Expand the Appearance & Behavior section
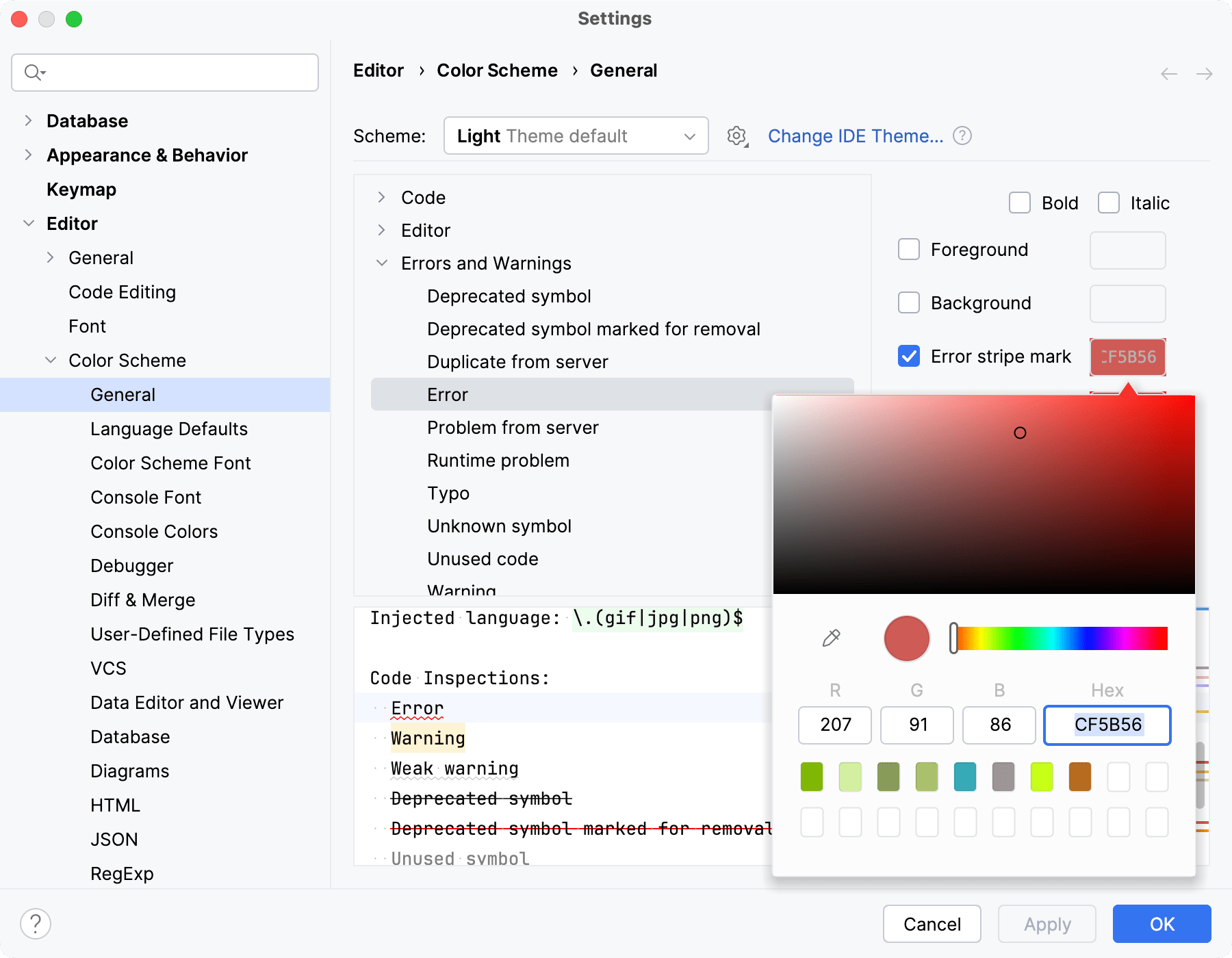Screen dimensions: 1232x958 tap(28, 155)
